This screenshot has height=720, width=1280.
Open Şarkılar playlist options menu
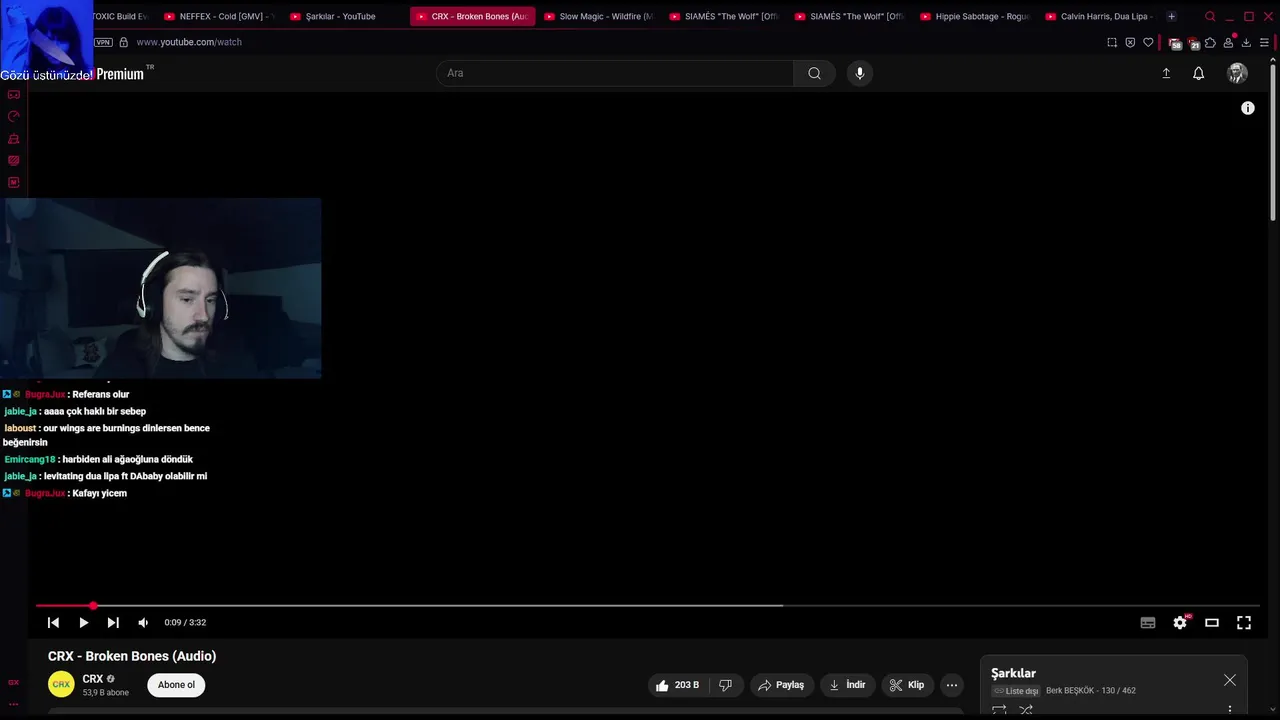click(1230, 710)
